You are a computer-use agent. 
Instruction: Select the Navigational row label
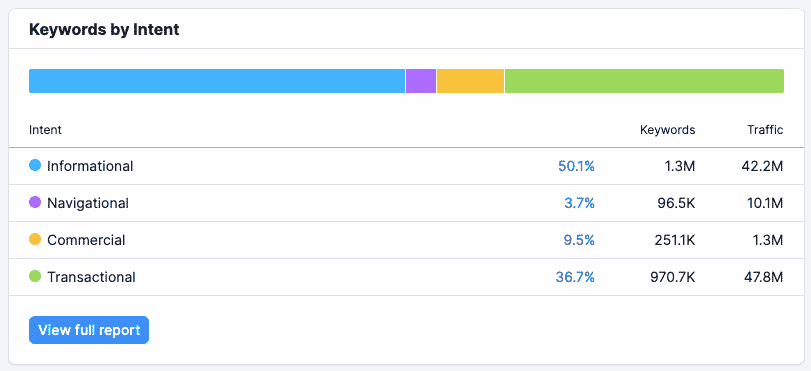point(88,203)
